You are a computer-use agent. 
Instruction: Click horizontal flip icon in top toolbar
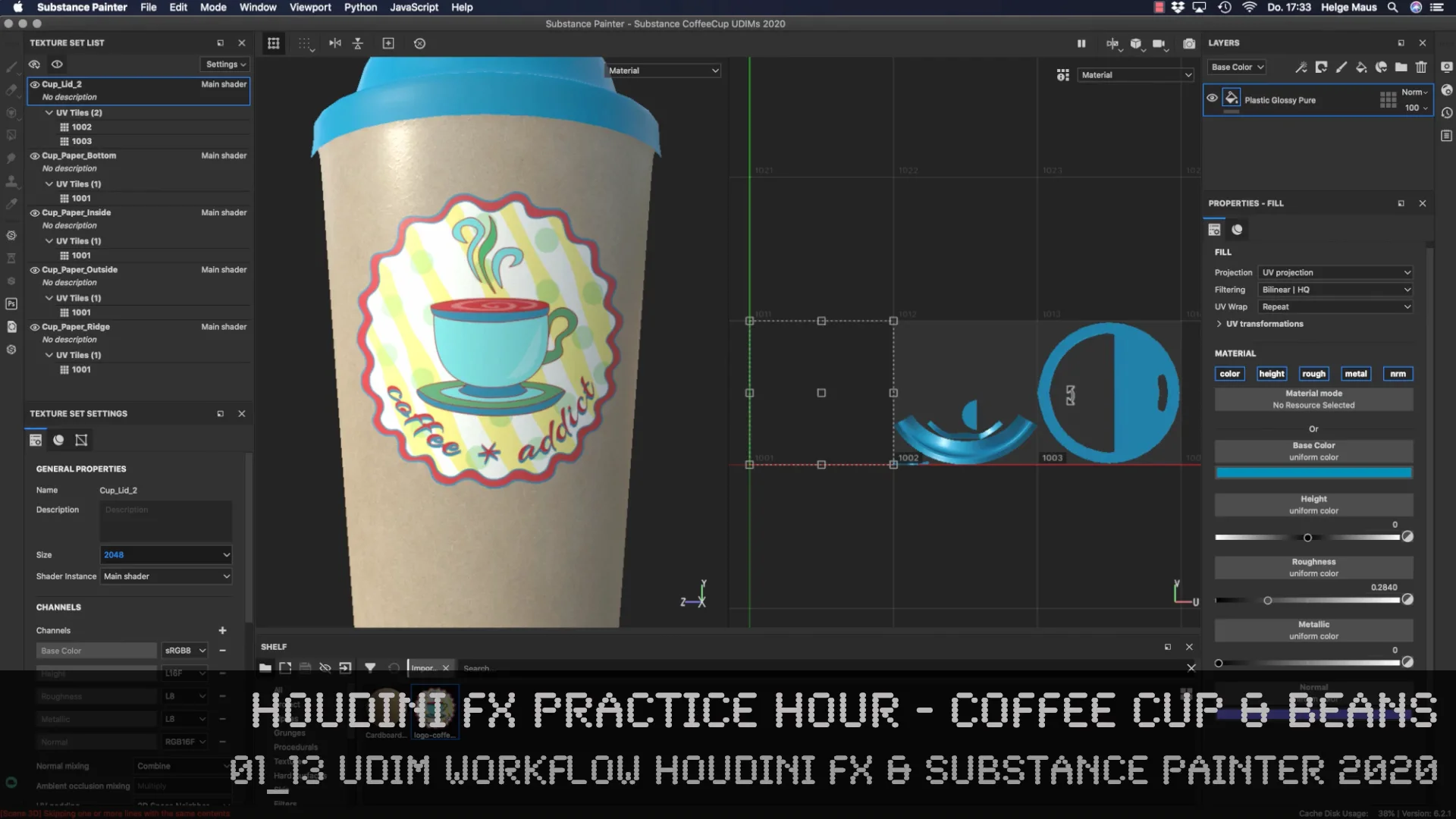coord(335,43)
